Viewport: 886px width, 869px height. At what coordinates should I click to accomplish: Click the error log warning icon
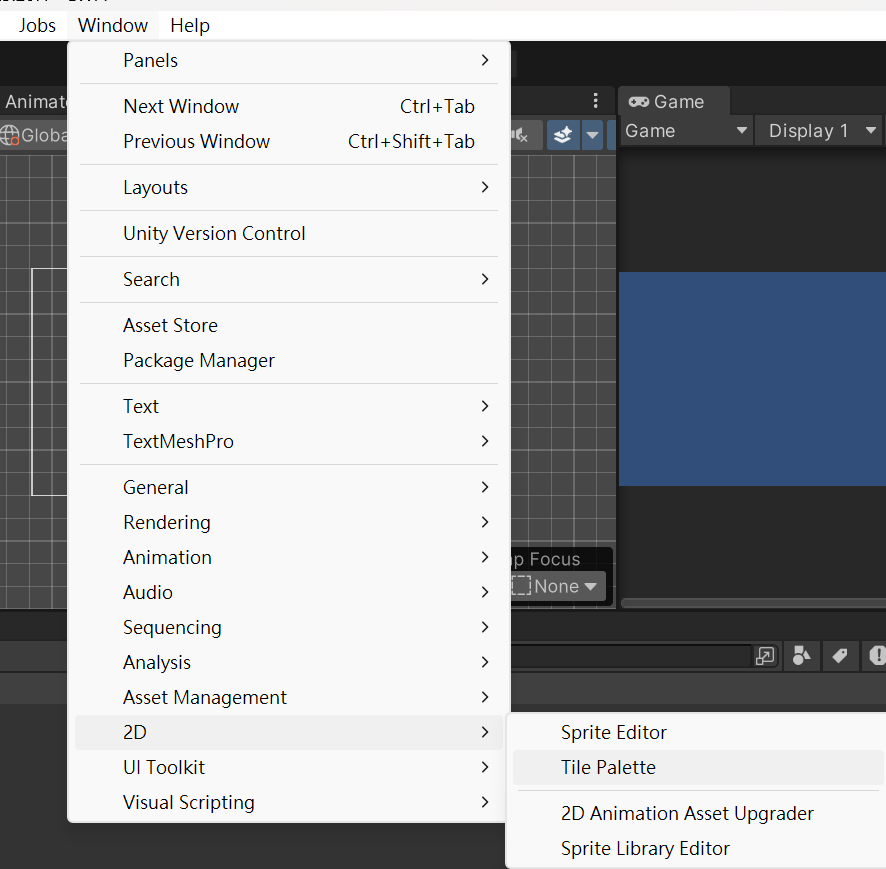pos(876,656)
